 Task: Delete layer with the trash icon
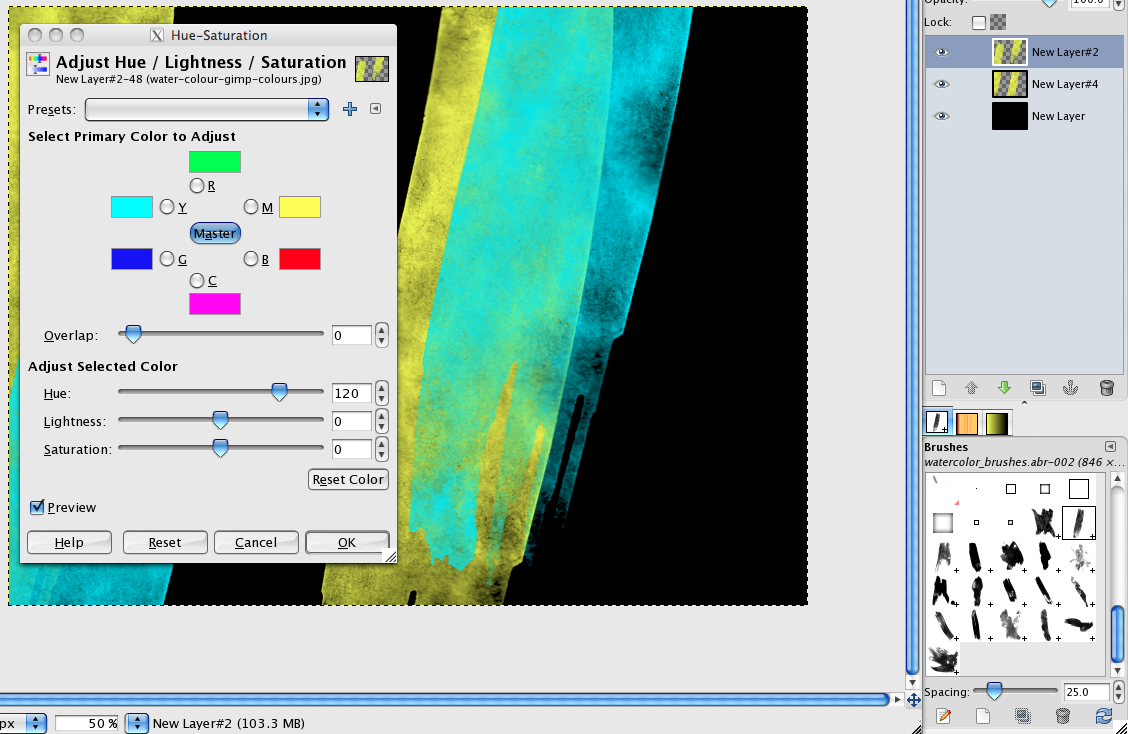1106,389
